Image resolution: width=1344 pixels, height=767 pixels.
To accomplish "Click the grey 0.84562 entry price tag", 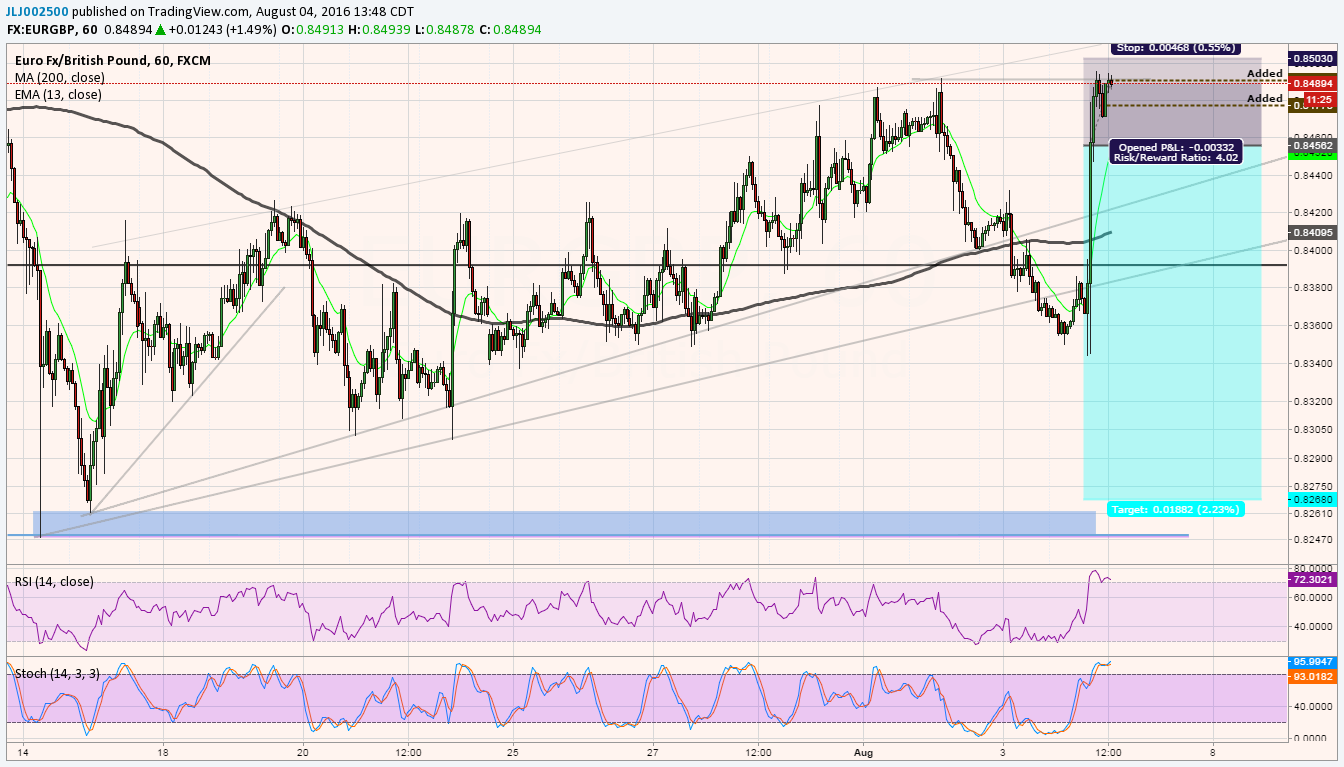I will pos(1311,146).
